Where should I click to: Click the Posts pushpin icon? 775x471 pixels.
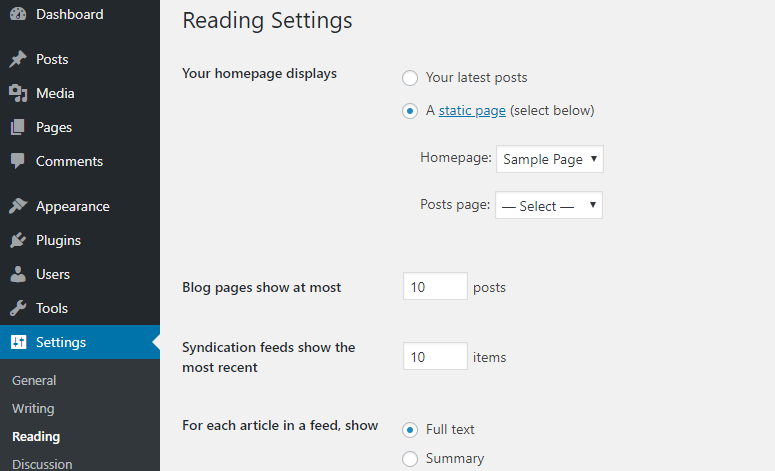click(x=18, y=59)
